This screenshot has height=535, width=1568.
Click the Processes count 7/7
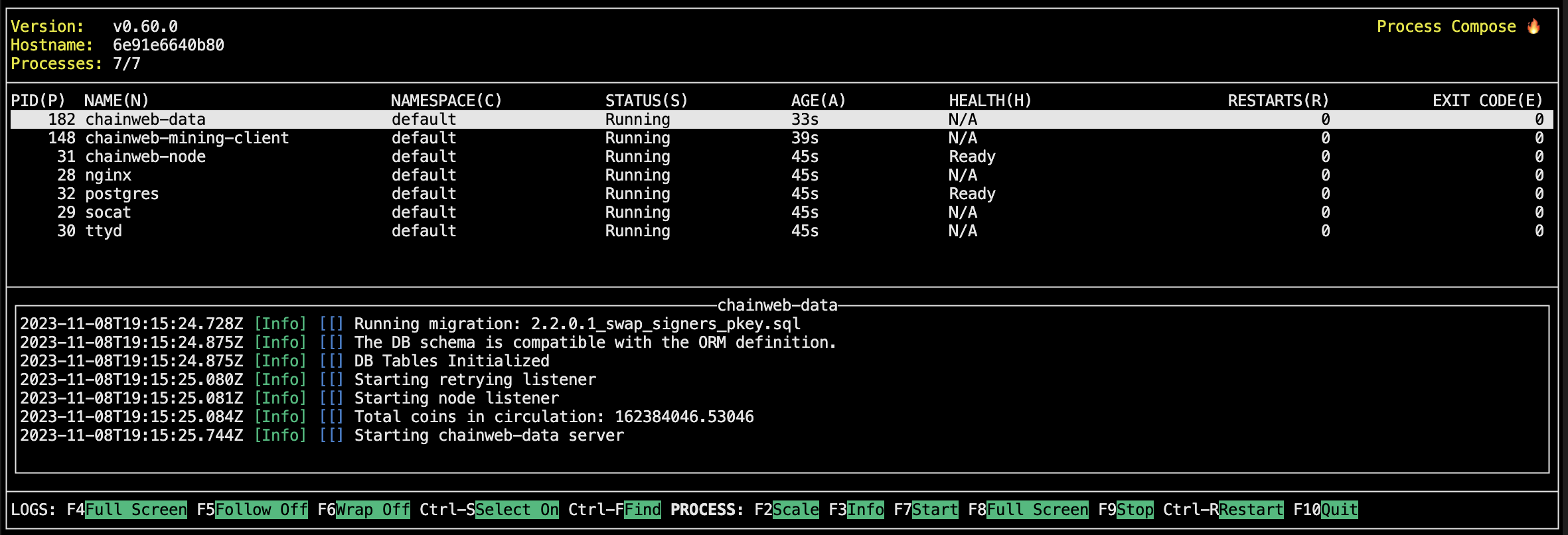point(127,64)
